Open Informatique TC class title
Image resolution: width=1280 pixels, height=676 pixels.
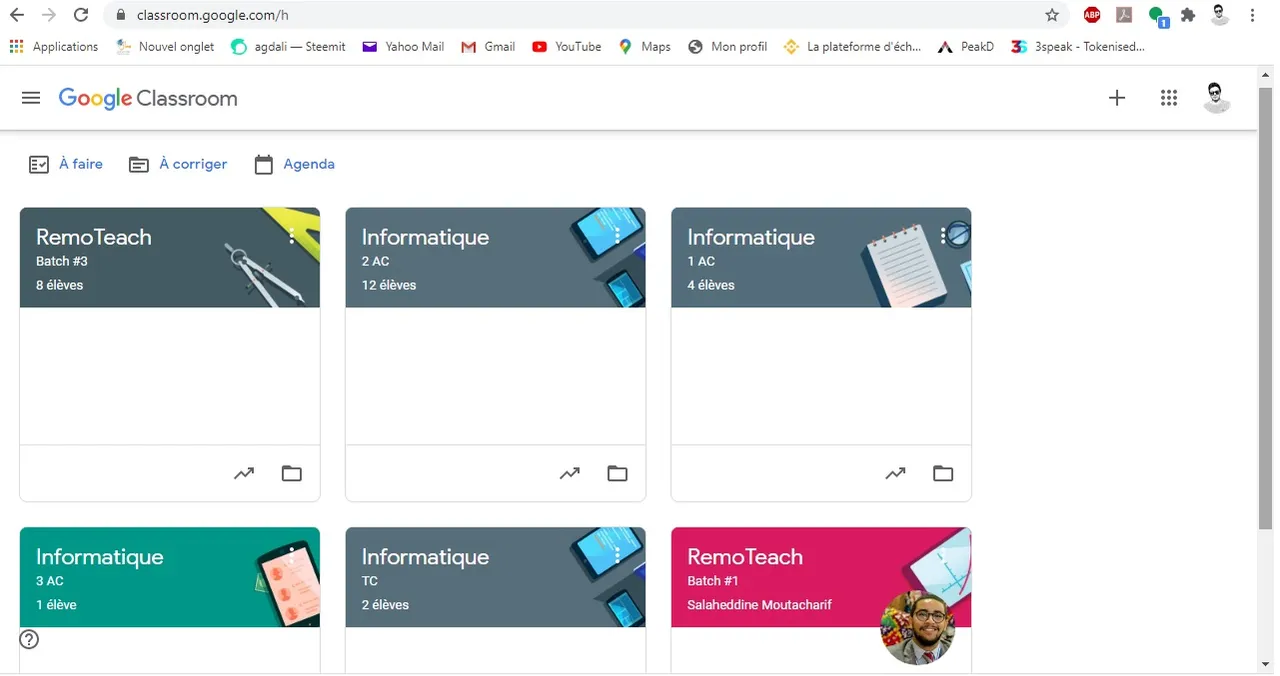click(x=425, y=557)
